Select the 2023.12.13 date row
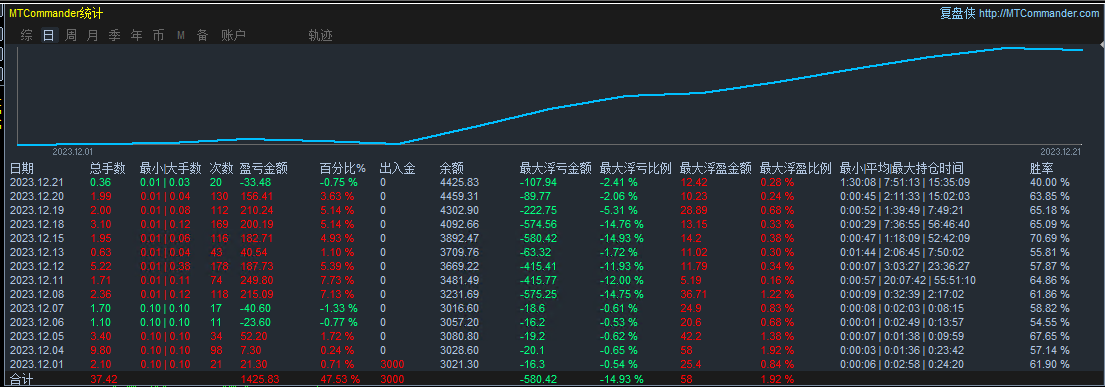 pyautogui.click(x=37, y=252)
